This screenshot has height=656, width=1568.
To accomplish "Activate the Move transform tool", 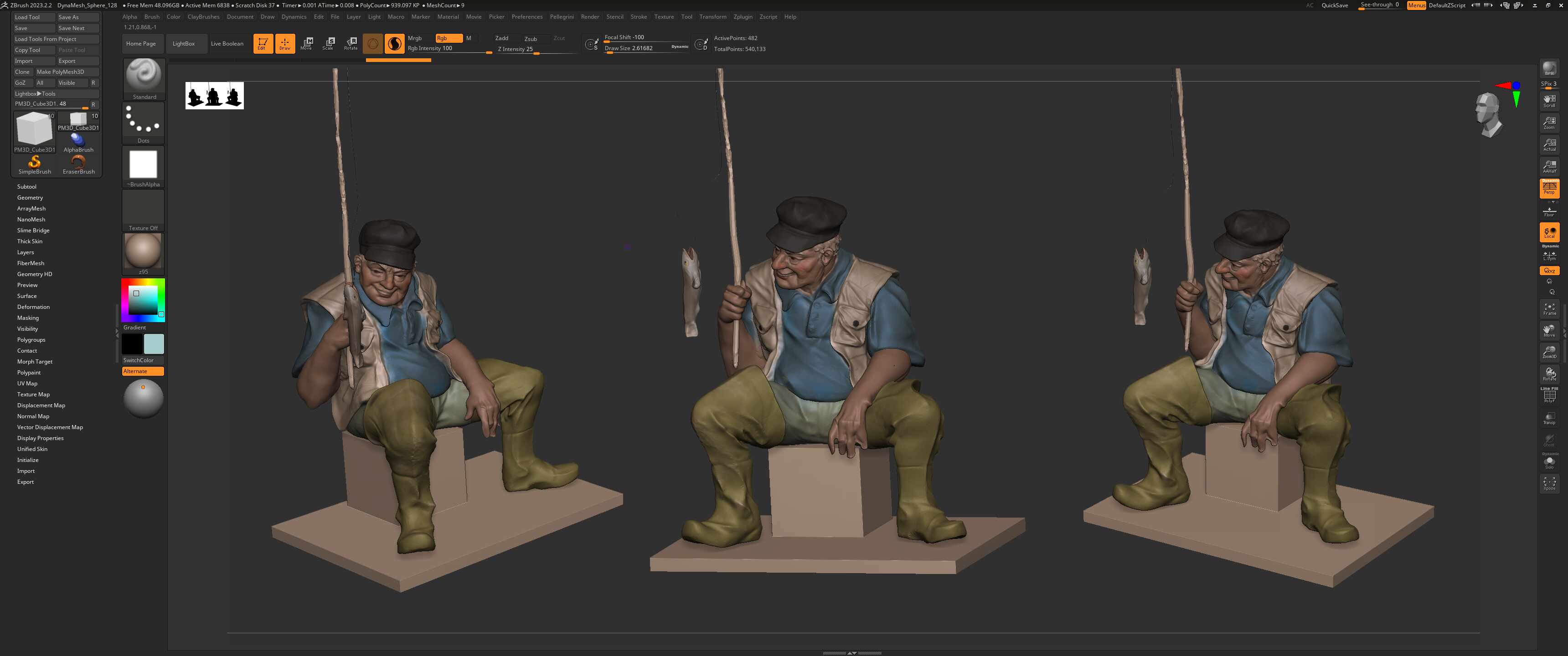I will (x=307, y=43).
